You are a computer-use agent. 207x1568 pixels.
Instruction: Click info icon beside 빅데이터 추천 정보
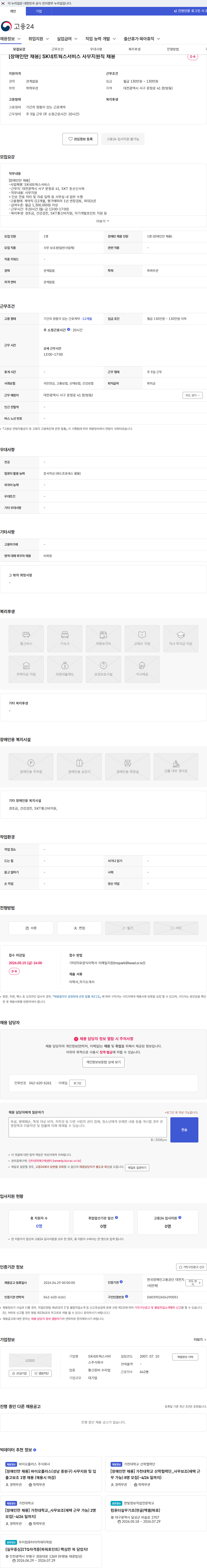pyautogui.click(x=35, y=1450)
